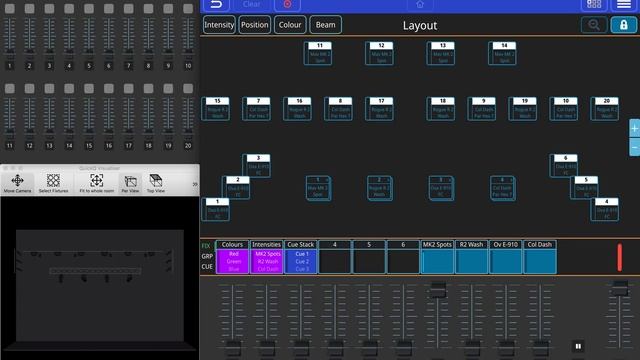Open the Position tab
This screenshot has height=360, width=640.
point(255,24)
